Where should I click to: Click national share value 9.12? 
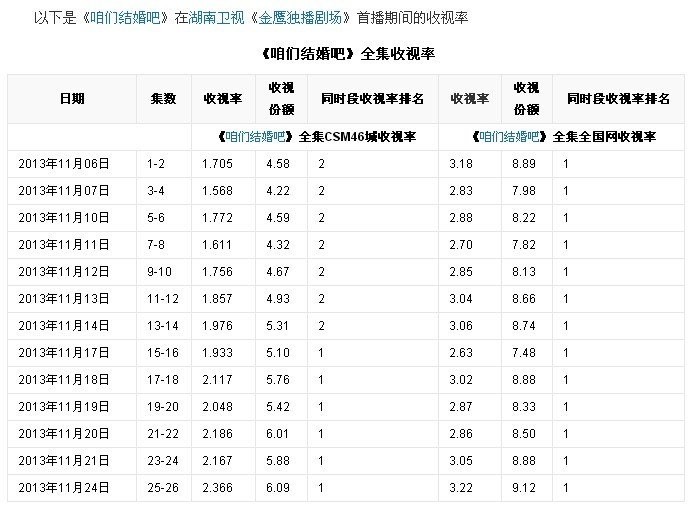pyautogui.click(x=524, y=487)
